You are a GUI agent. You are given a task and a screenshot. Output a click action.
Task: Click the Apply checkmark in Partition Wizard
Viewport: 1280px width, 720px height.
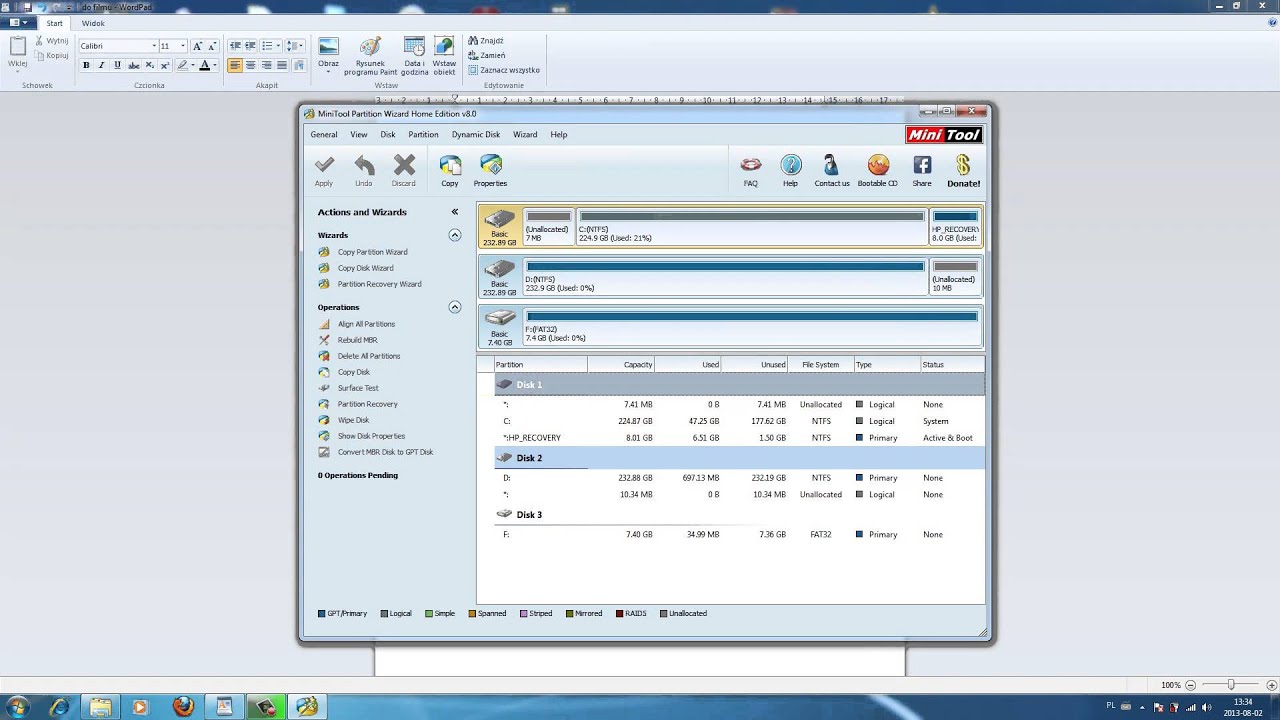[x=324, y=170]
